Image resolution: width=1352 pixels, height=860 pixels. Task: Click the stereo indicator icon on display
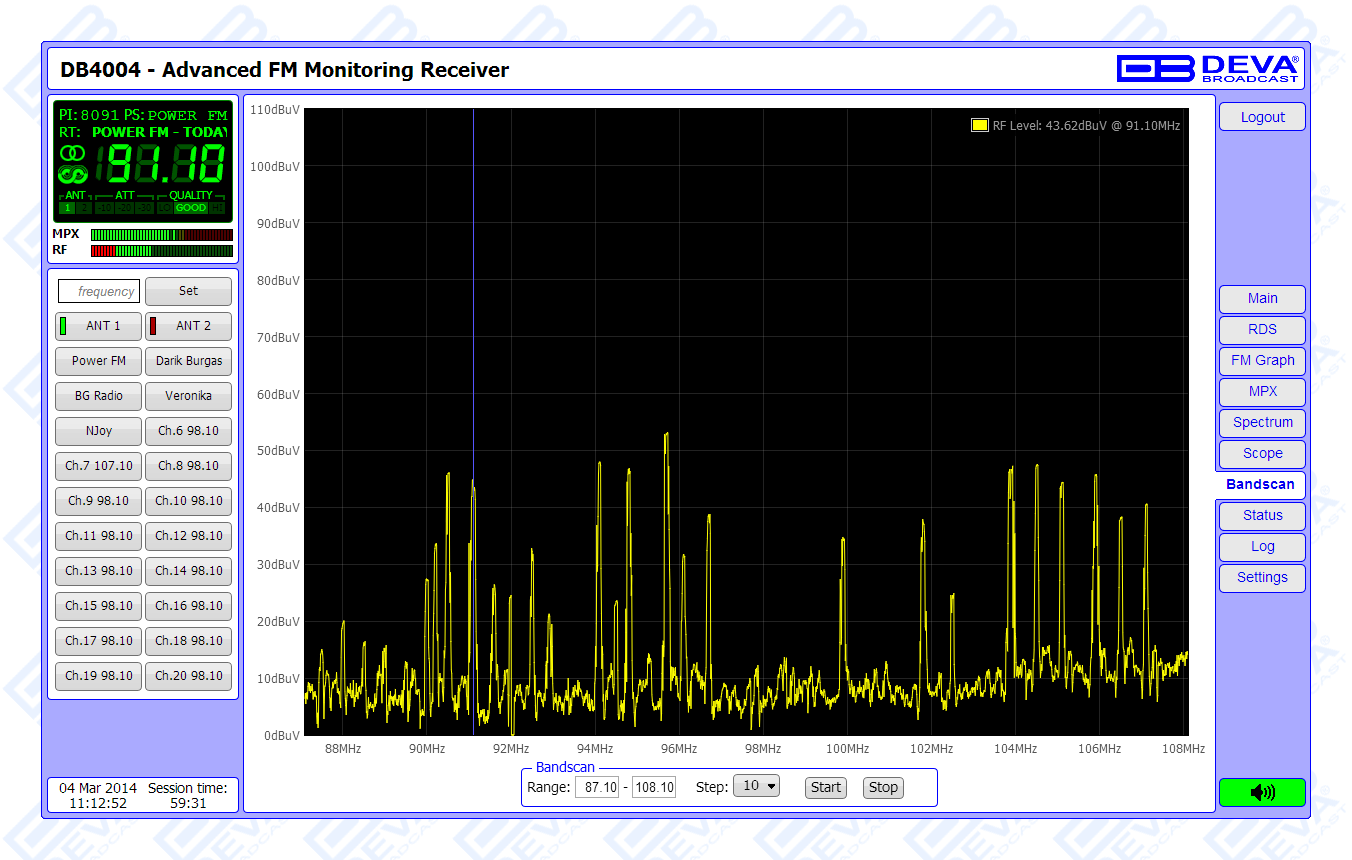73,153
